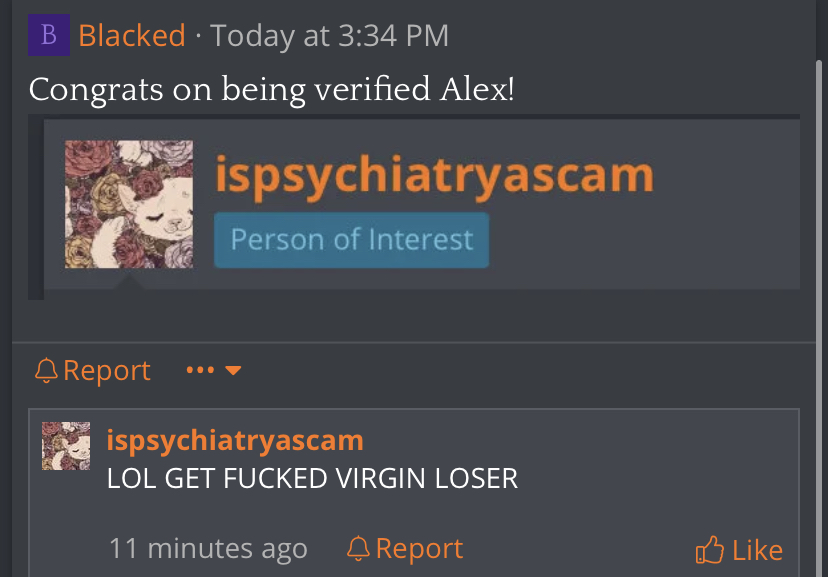The height and width of the screenshot is (577, 828).
Task: Select the comment text LOL GET FUCKED VIRGIN LOSER
Action: [312, 478]
